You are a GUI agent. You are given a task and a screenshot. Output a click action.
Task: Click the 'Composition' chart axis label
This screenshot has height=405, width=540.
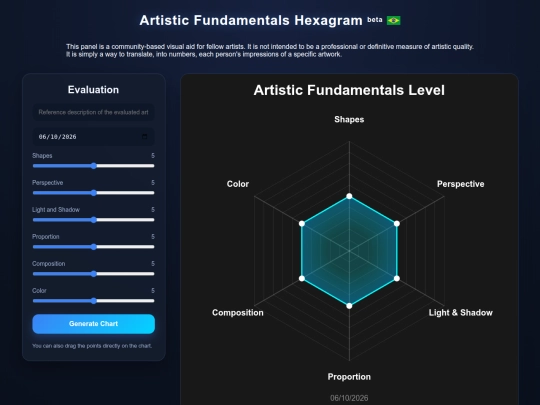pos(238,313)
